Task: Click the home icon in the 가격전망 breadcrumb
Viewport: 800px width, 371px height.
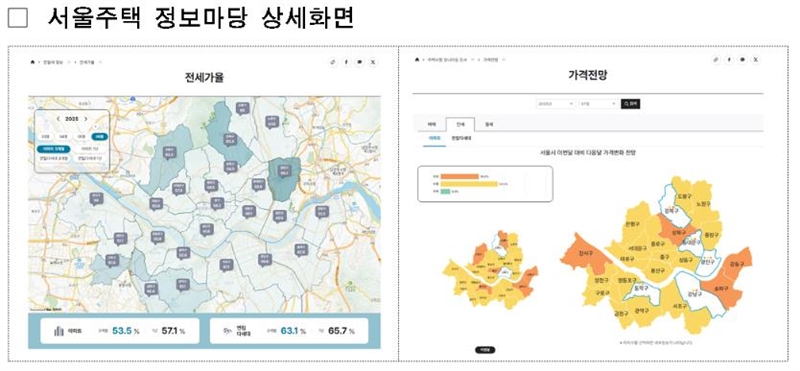Action: click(x=417, y=60)
